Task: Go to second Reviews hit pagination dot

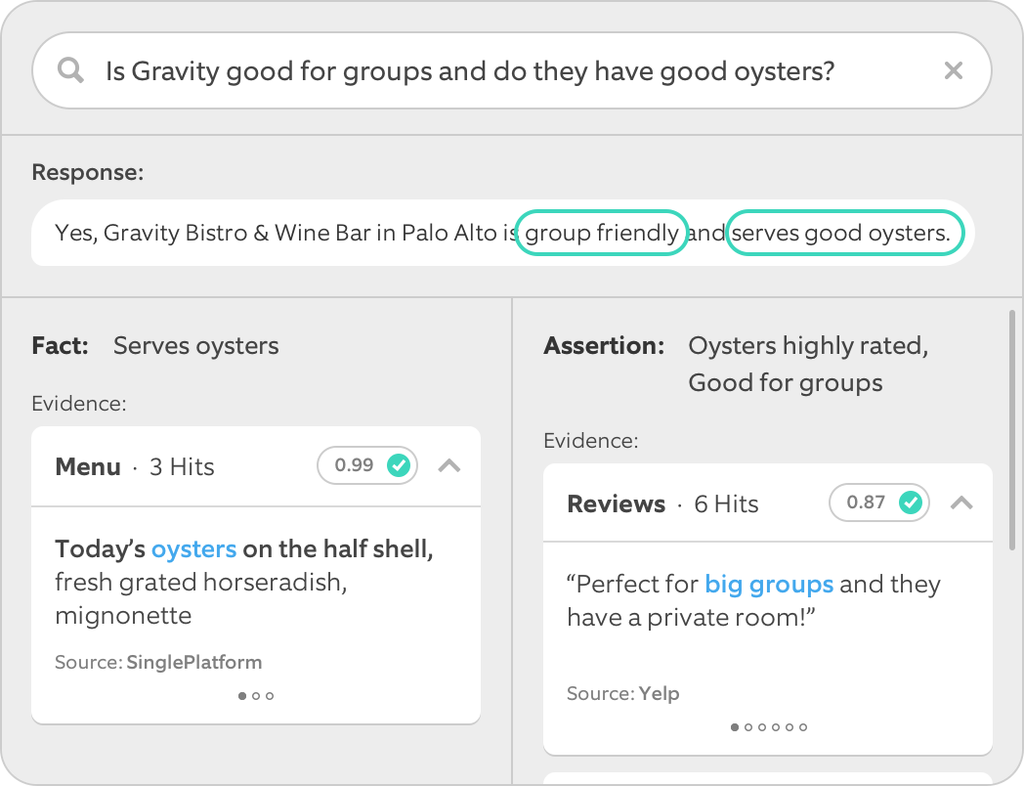Action: (748, 727)
